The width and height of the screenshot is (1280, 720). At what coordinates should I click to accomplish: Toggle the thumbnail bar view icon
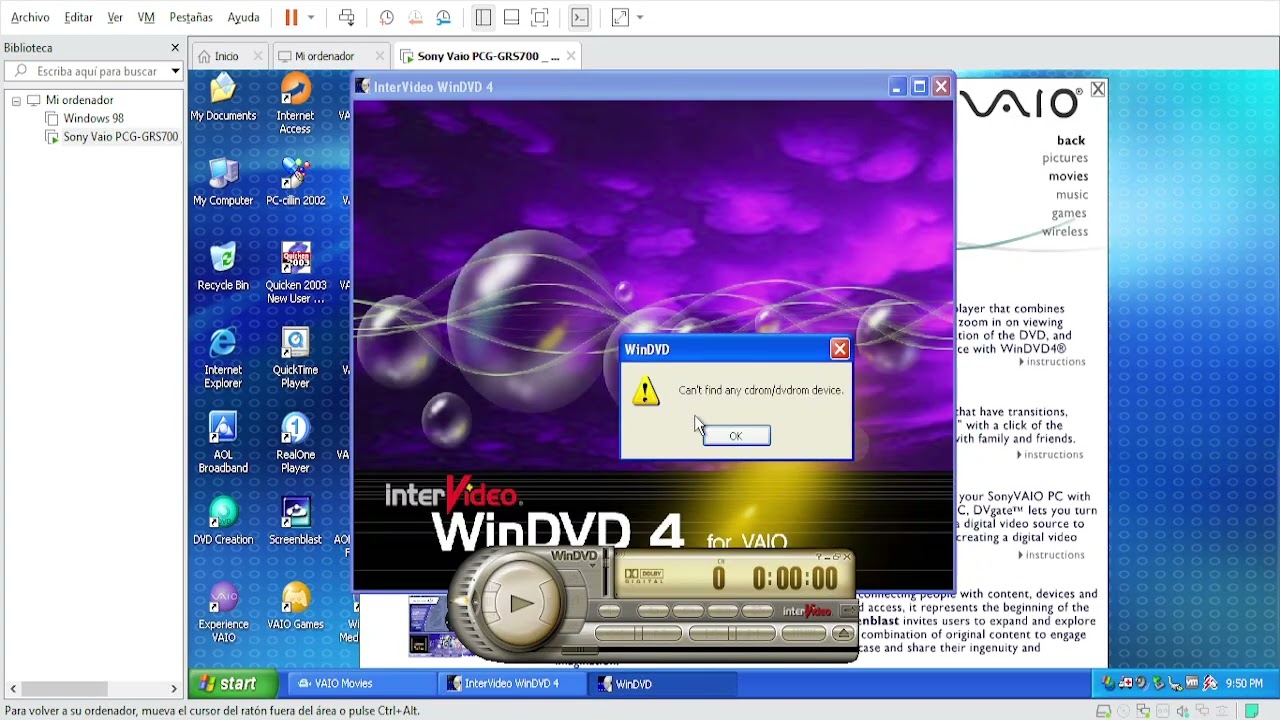pos(511,17)
